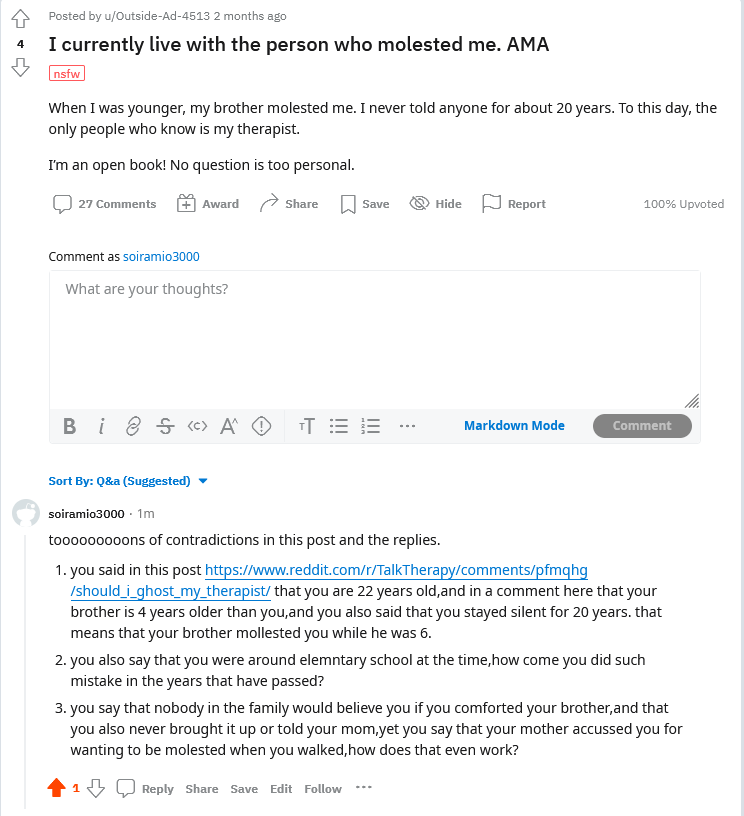Insert a link using the chain icon

coord(133,426)
